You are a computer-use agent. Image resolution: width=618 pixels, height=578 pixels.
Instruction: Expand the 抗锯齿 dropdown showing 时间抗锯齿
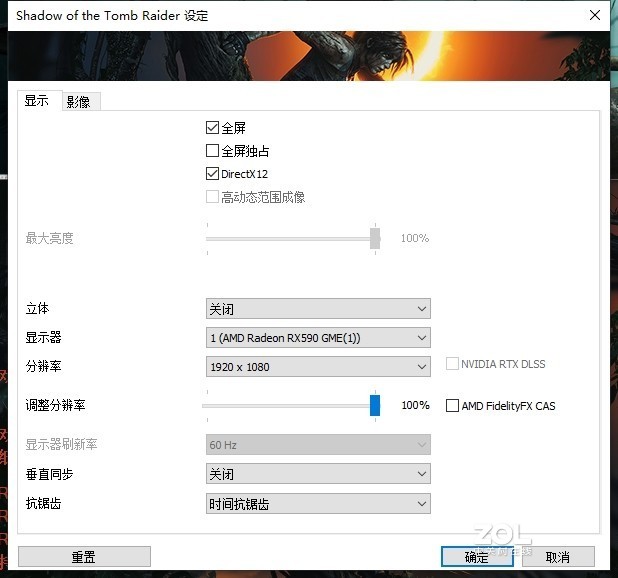318,504
